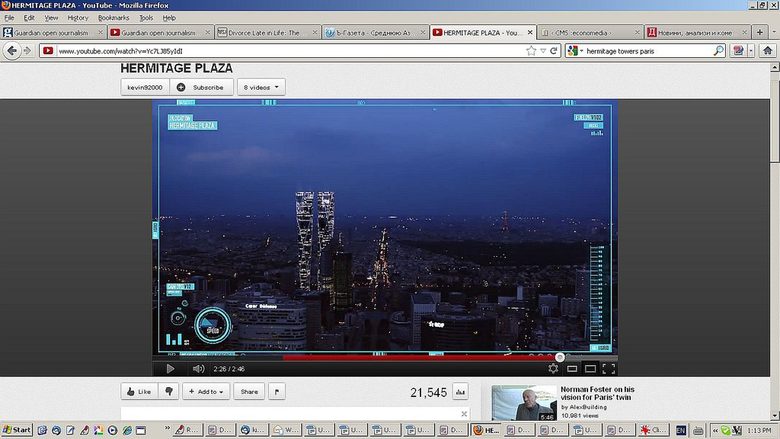
Task: Open the View menu
Action: coord(51,17)
